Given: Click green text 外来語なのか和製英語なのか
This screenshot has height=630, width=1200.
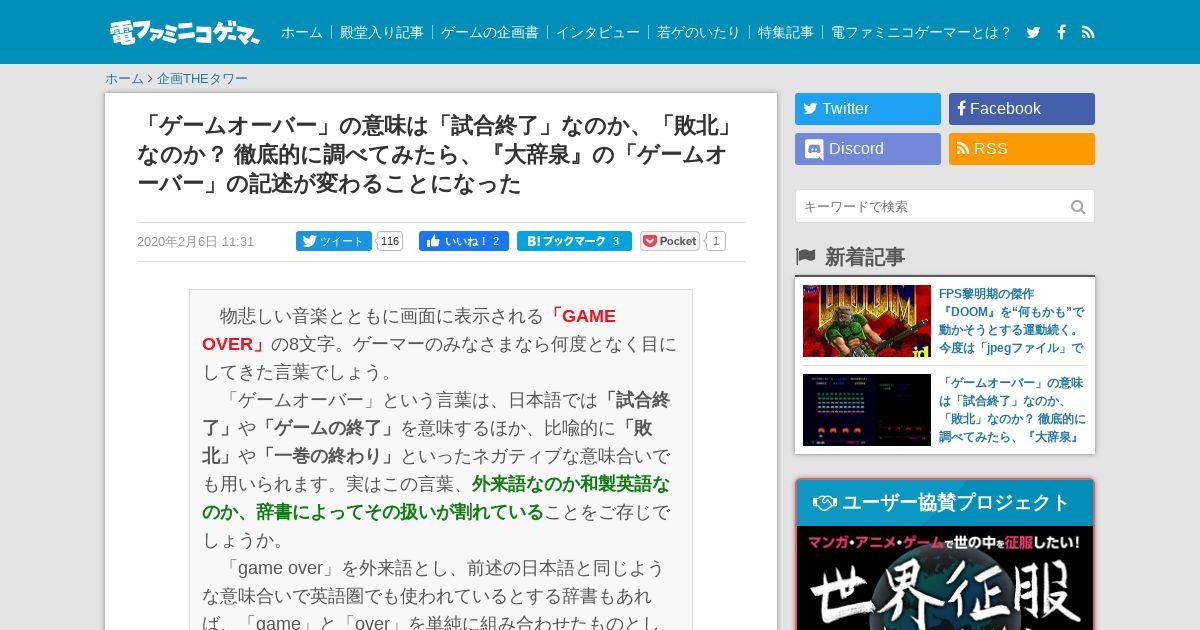Looking at the screenshot, I should click(436, 498).
